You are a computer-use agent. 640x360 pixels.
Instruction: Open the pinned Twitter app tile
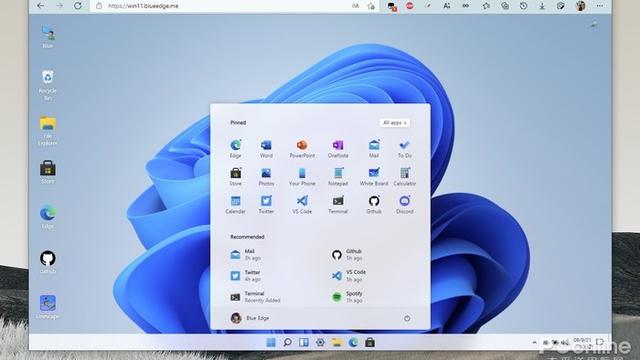point(266,204)
